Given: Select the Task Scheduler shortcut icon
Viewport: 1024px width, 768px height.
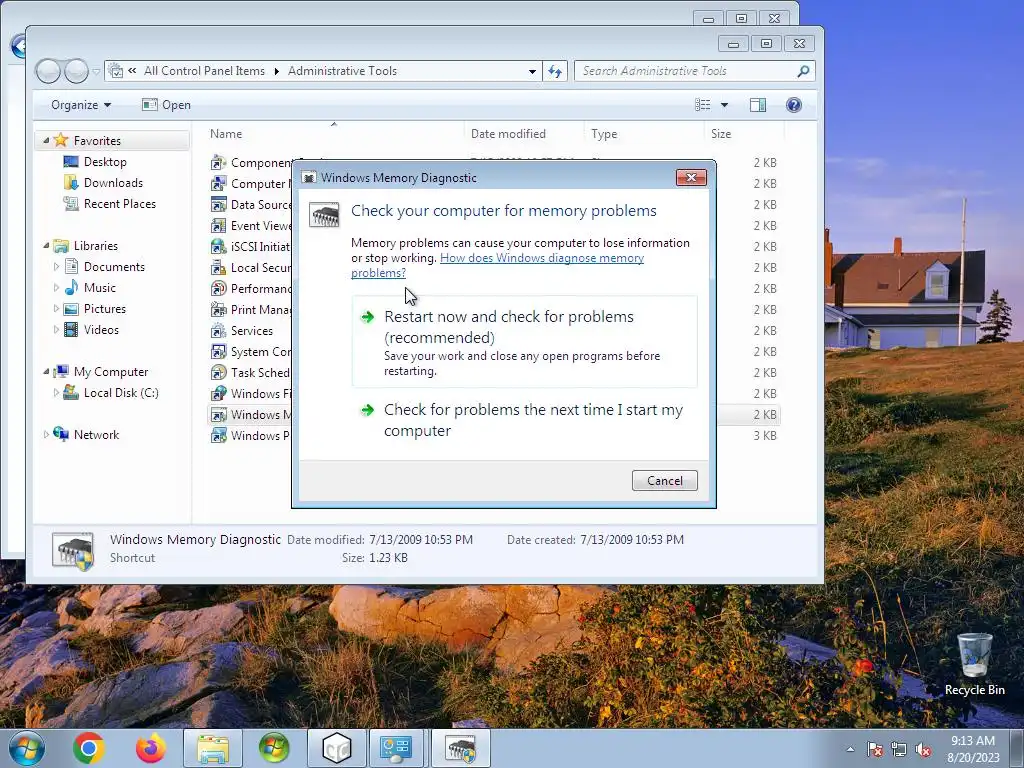Looking at the screenshot, I should 218,372.
